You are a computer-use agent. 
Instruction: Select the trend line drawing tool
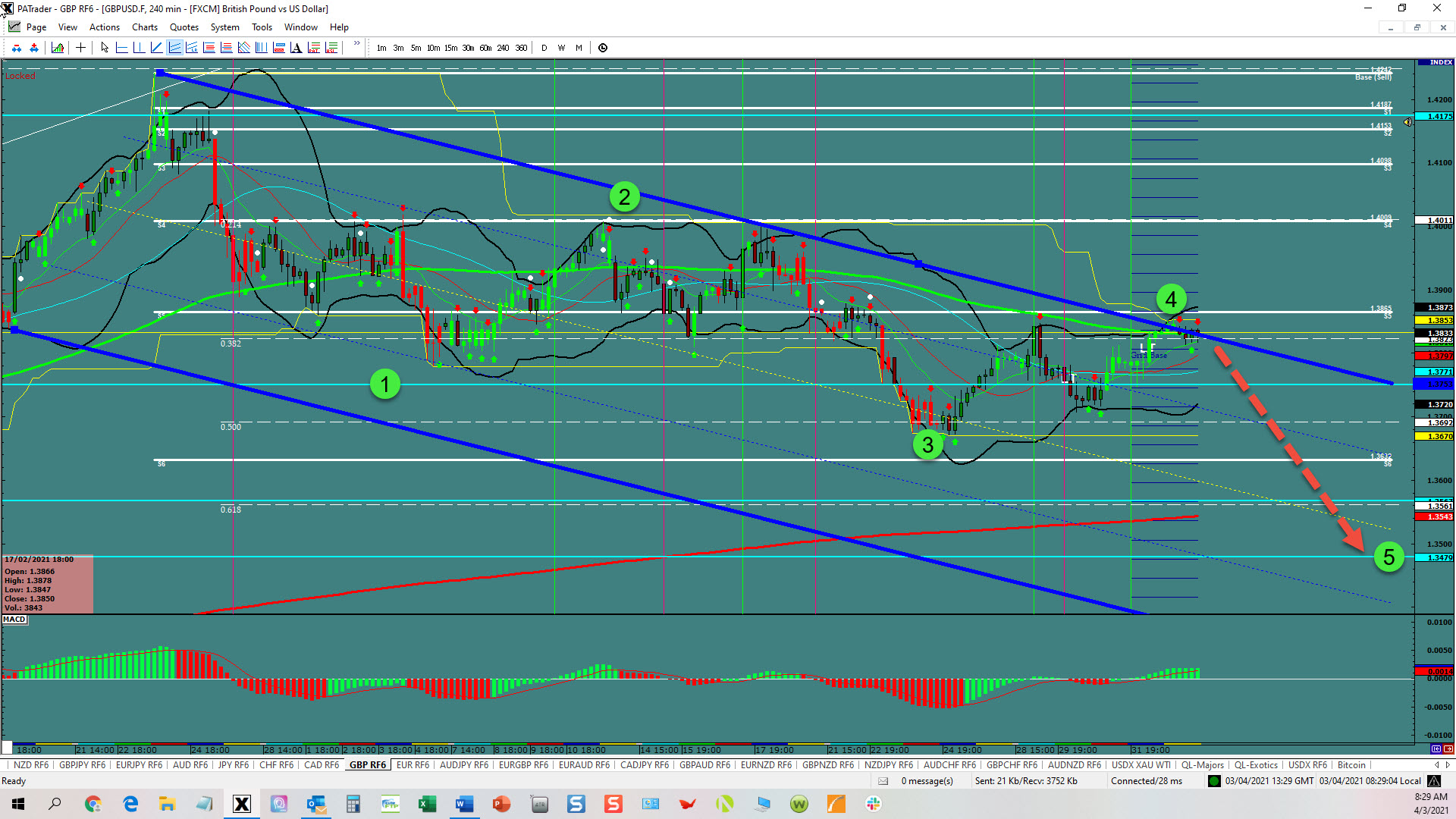point(157,48)
